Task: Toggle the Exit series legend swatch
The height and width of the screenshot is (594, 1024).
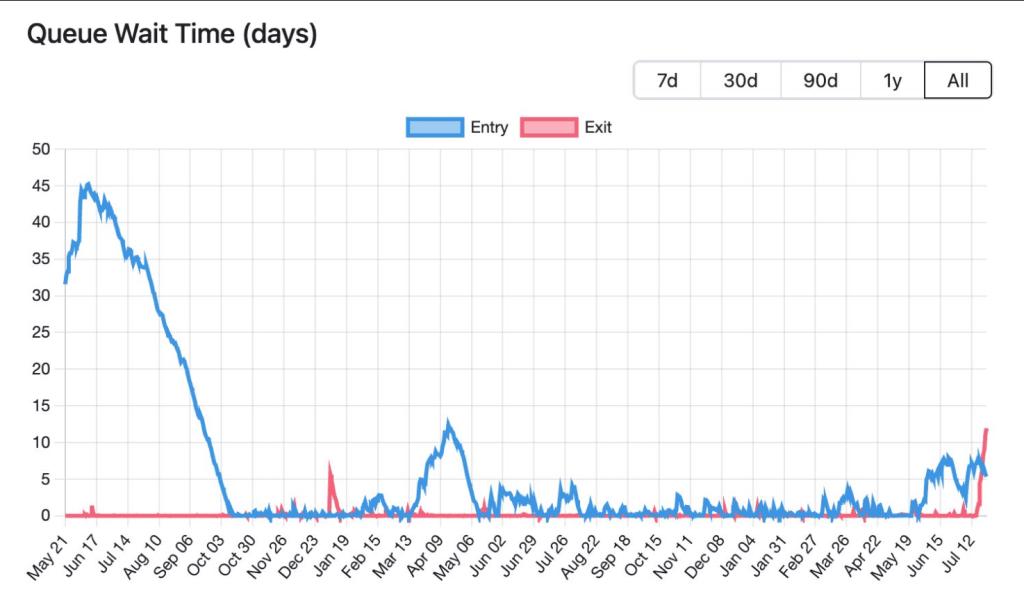Action: tap(549, 127)
